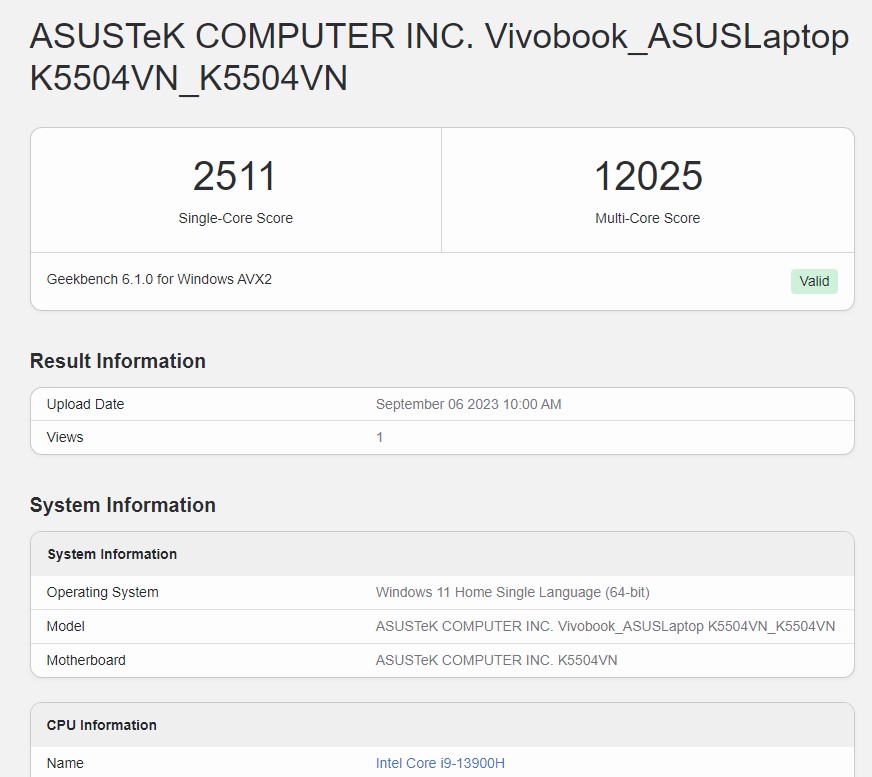Click the large System Information section heading
Image resolution: width=872 pixels, height=777 pixels.
(x=123, y=505)
